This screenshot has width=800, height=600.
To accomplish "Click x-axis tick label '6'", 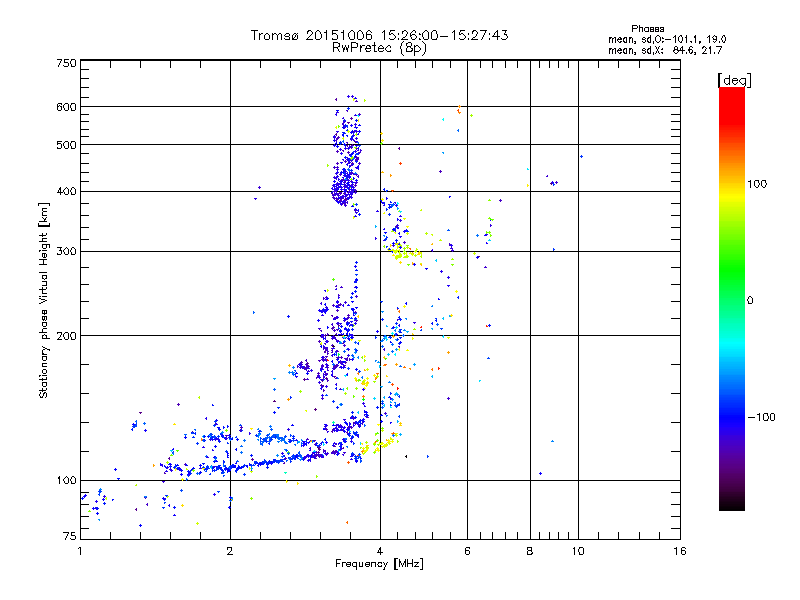I will point(467,551).
